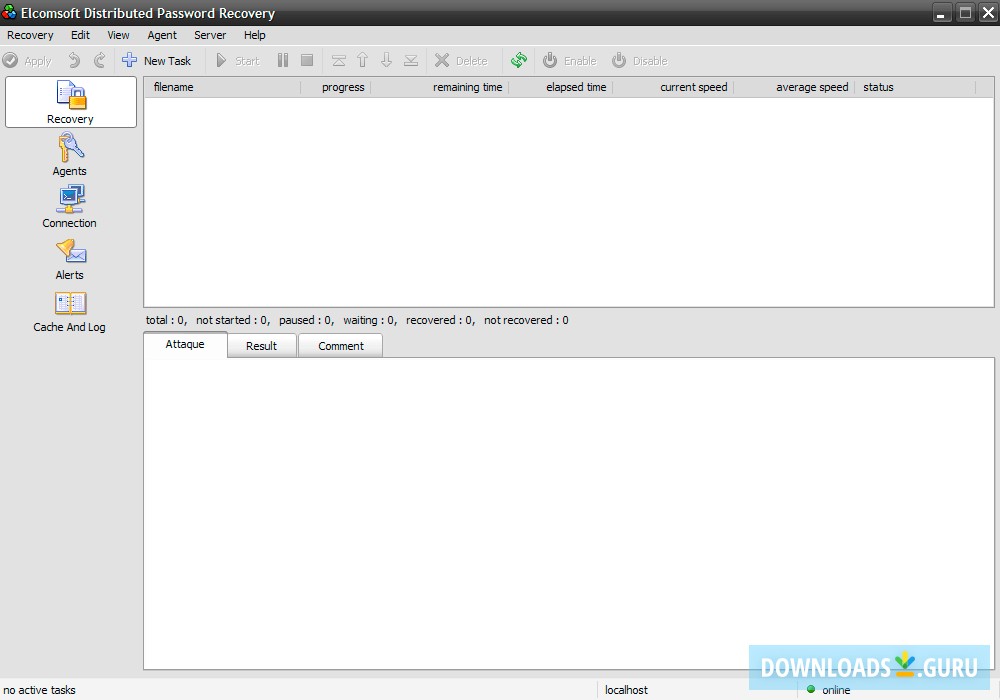Sort by filename column header

[x=223, y=87]
